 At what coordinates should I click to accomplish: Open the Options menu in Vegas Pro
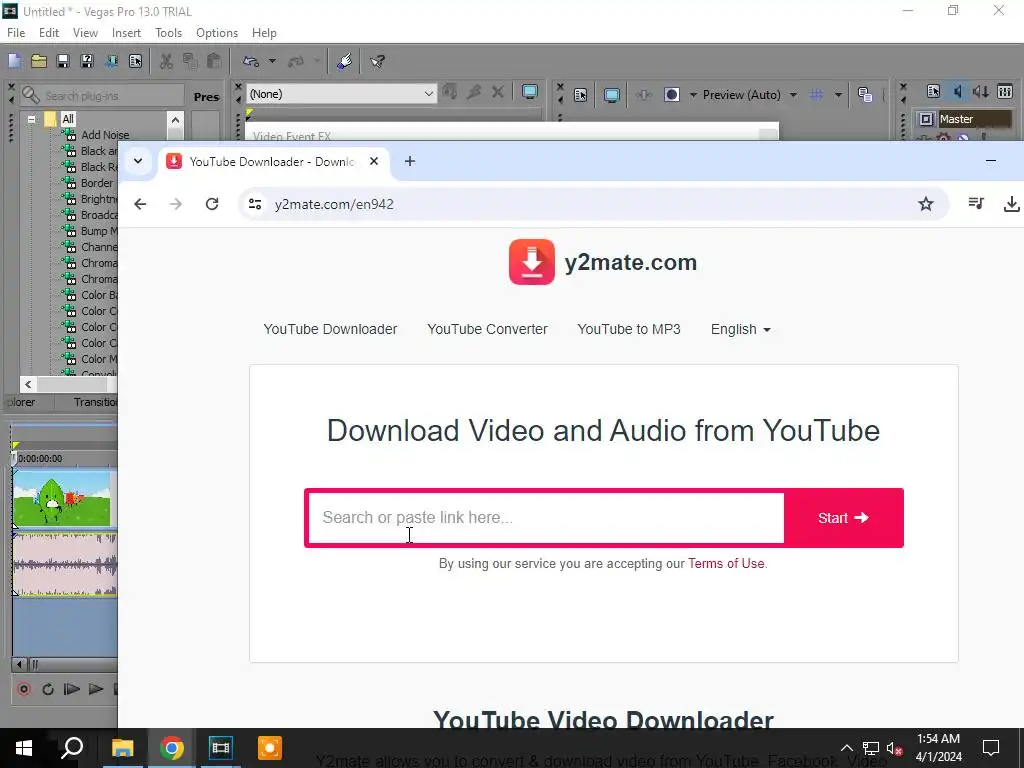pyautogui.click(x=217, y=33)
